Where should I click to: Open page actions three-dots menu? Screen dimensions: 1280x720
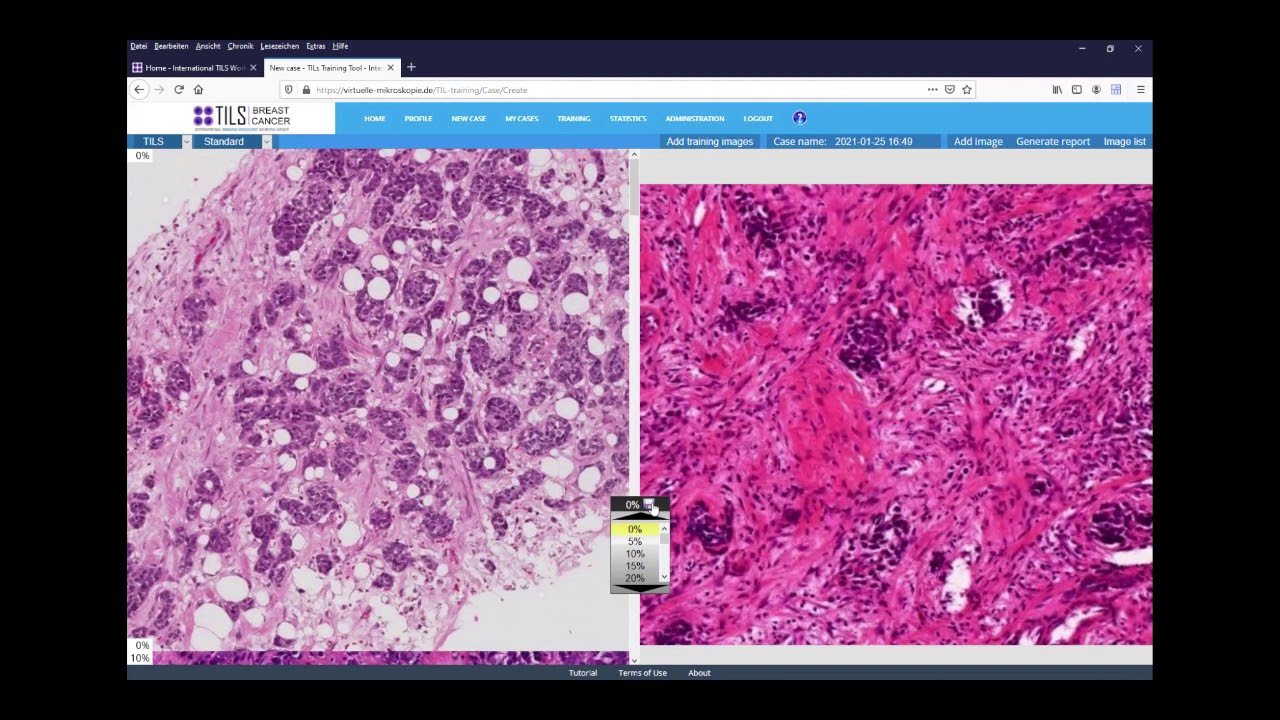coord(932,89)
